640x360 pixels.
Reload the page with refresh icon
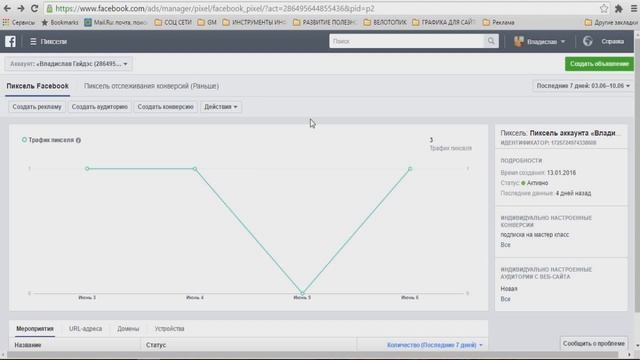coord(35,9)
